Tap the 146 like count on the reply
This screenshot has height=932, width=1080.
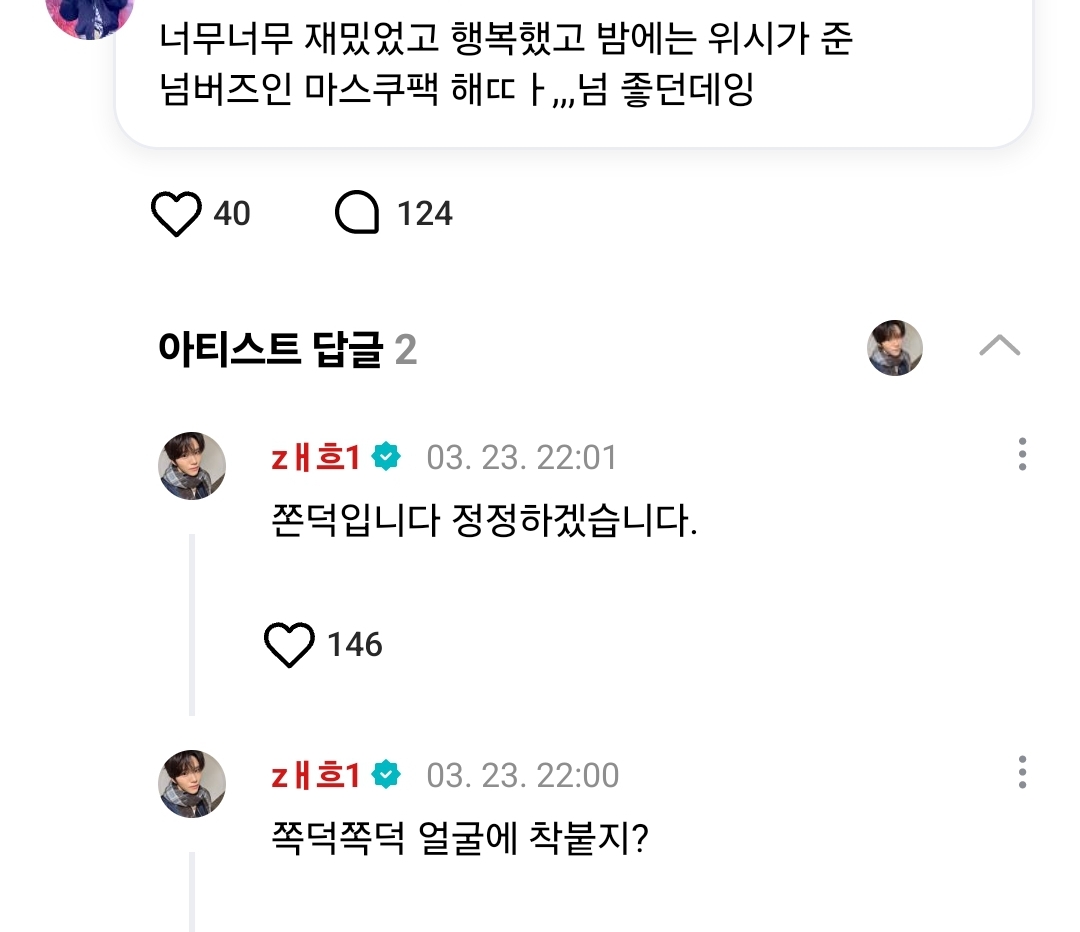(355, 644)
